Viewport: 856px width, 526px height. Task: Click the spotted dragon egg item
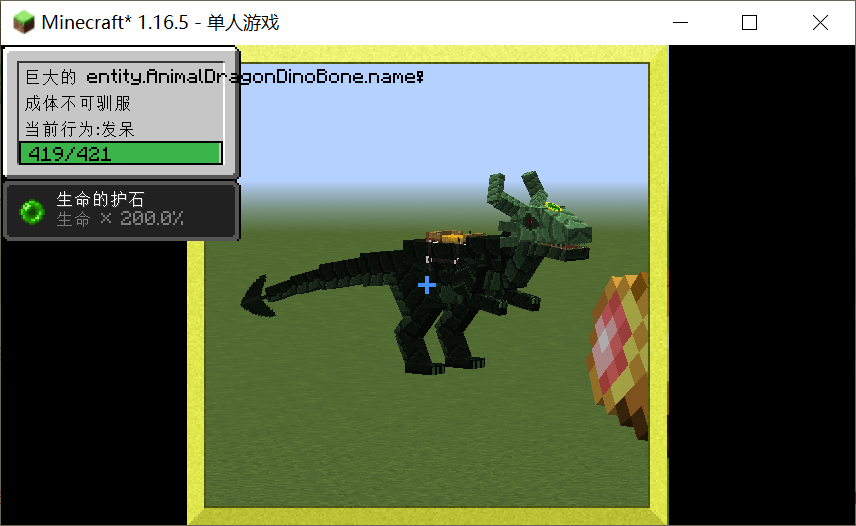(x=617, y=355)
